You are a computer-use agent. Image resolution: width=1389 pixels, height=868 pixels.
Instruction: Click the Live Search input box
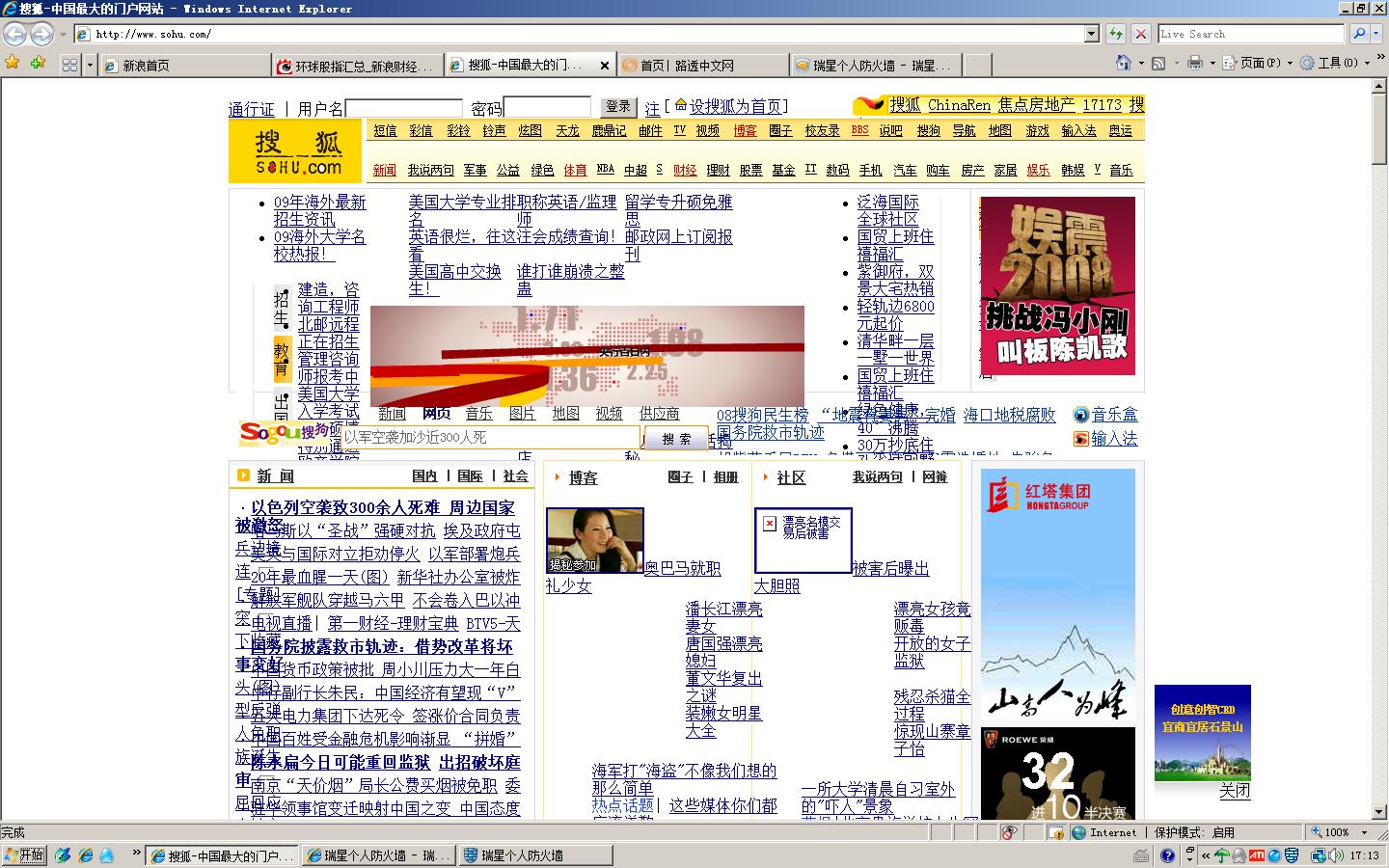pyautogui.click(x=1251, y=34)
